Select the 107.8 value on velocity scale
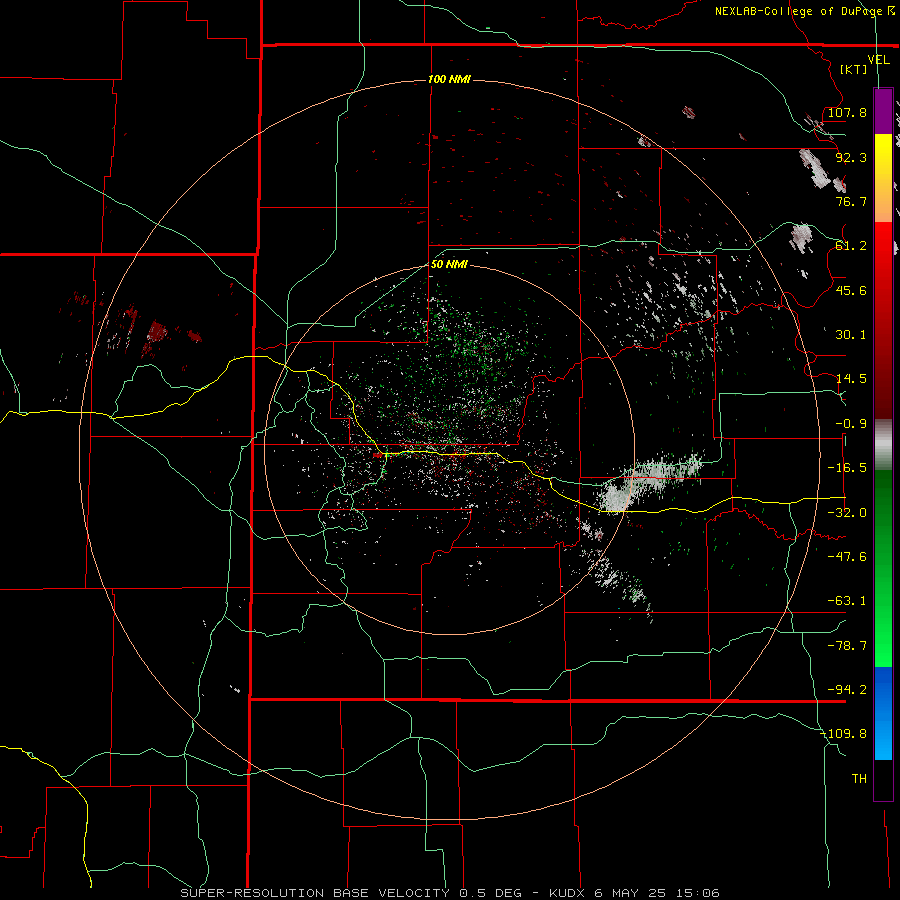900x900 pixels. [847, 112]
